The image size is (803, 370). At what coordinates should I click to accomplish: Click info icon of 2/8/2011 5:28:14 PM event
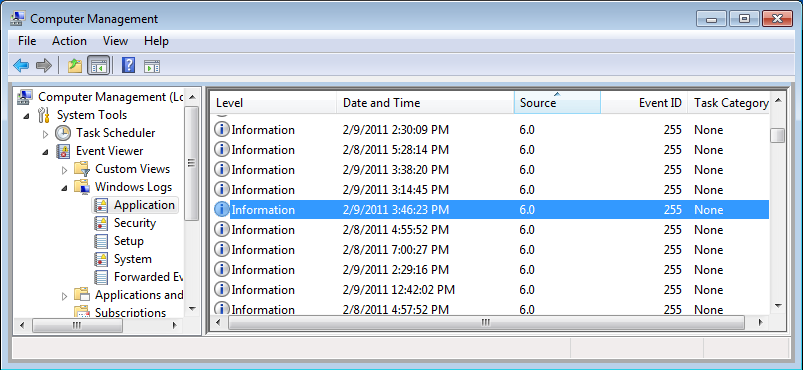pos(221,150)
